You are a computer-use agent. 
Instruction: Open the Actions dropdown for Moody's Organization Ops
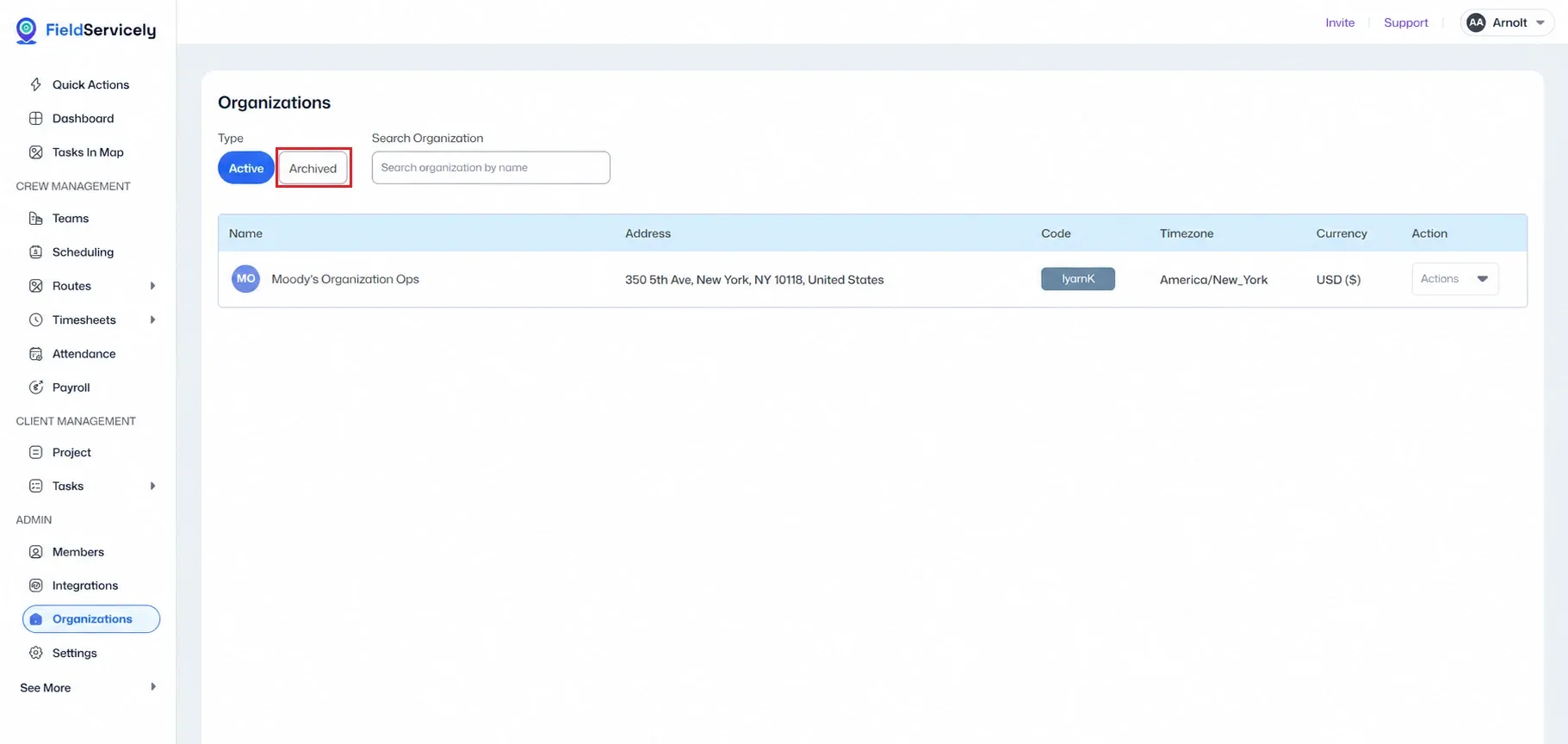tap(1454, 279)
